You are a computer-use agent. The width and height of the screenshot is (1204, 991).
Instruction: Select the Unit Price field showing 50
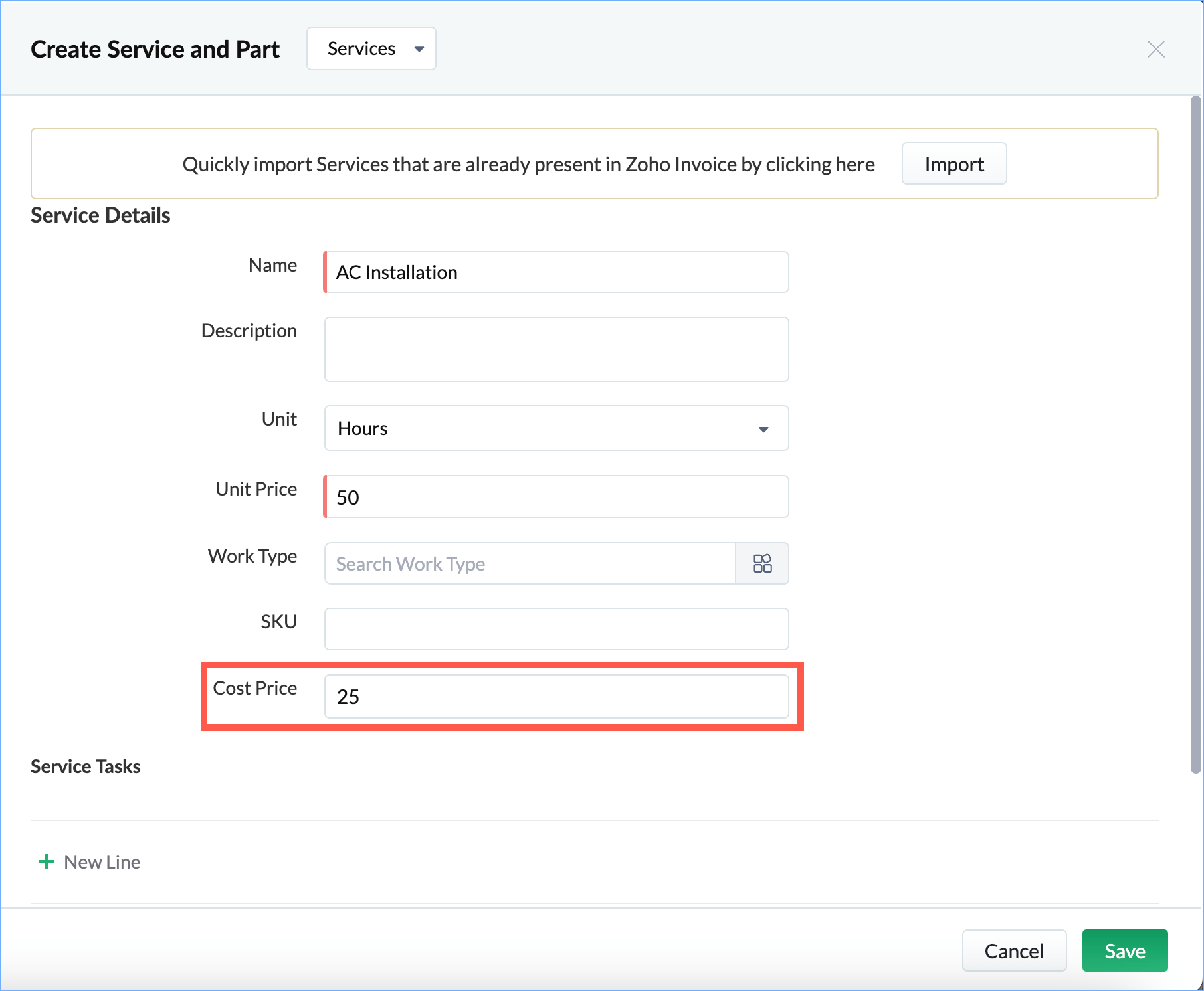[x=556, y=497]
